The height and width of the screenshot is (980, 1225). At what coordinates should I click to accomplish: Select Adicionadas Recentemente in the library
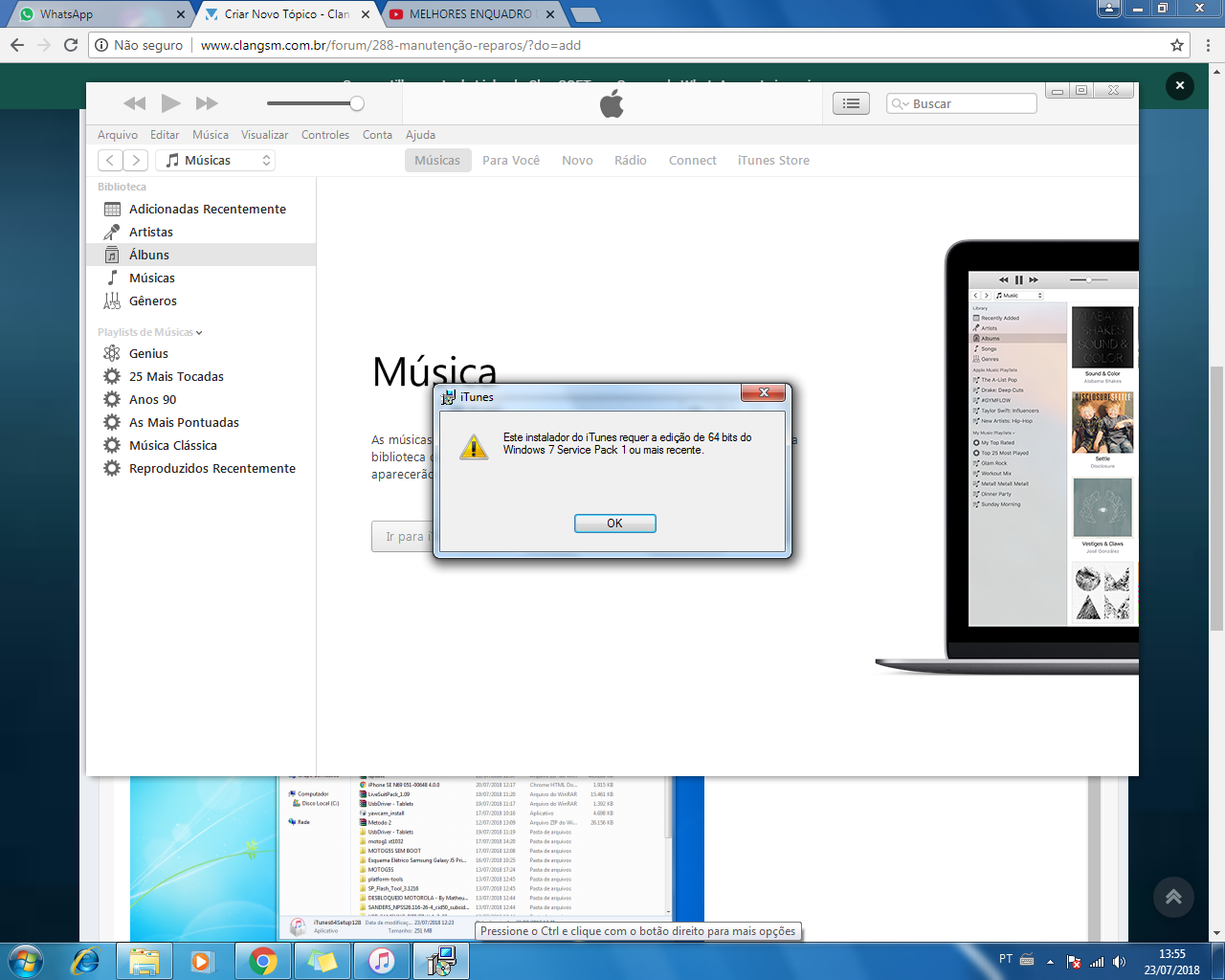click(201, 209)
